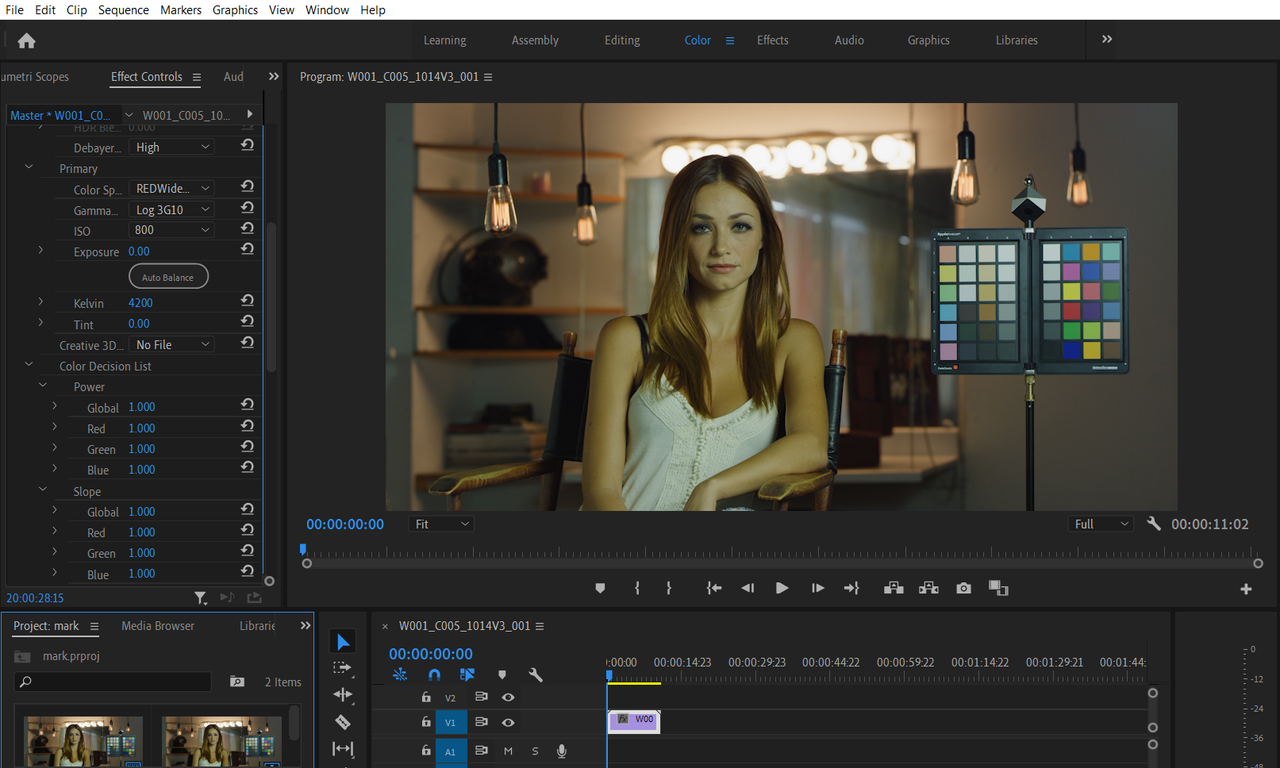Collapse the Color Decision List section
Screen dimensions: 1280x768
pos(29,366)
